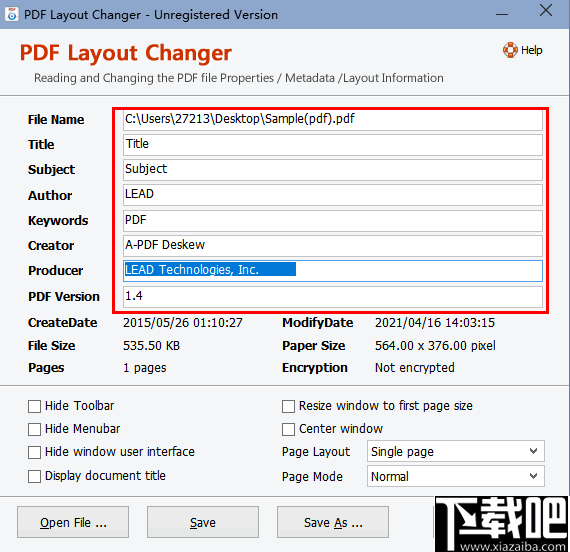Select the Author field containing LEAD
The image size is (570, 552).
[x=333, y=195]
